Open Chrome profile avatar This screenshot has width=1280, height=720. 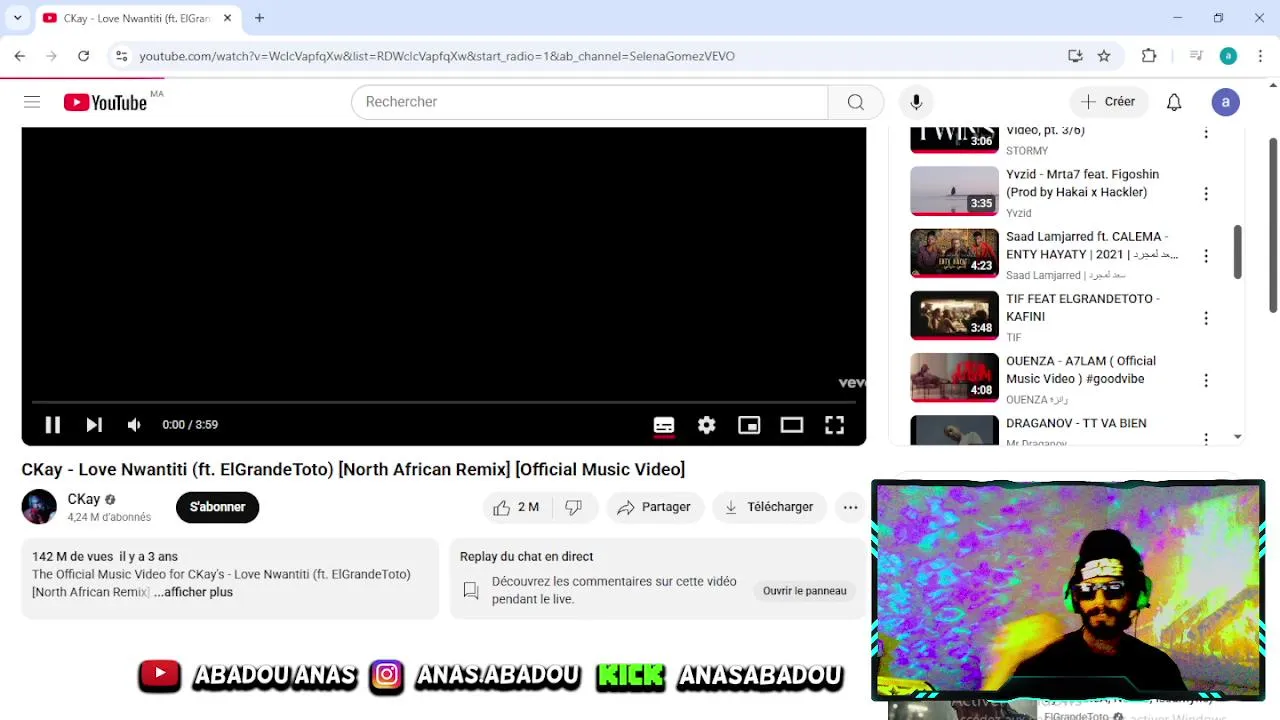1228,56
